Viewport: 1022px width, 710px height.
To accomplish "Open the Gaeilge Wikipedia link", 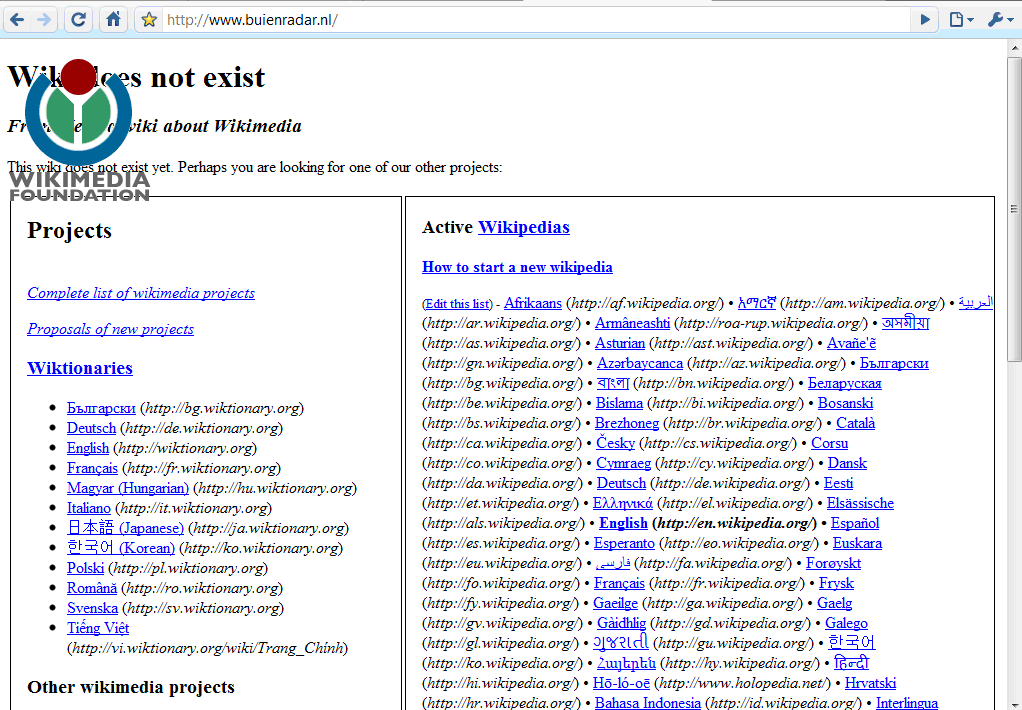I will tap(615, 603).
